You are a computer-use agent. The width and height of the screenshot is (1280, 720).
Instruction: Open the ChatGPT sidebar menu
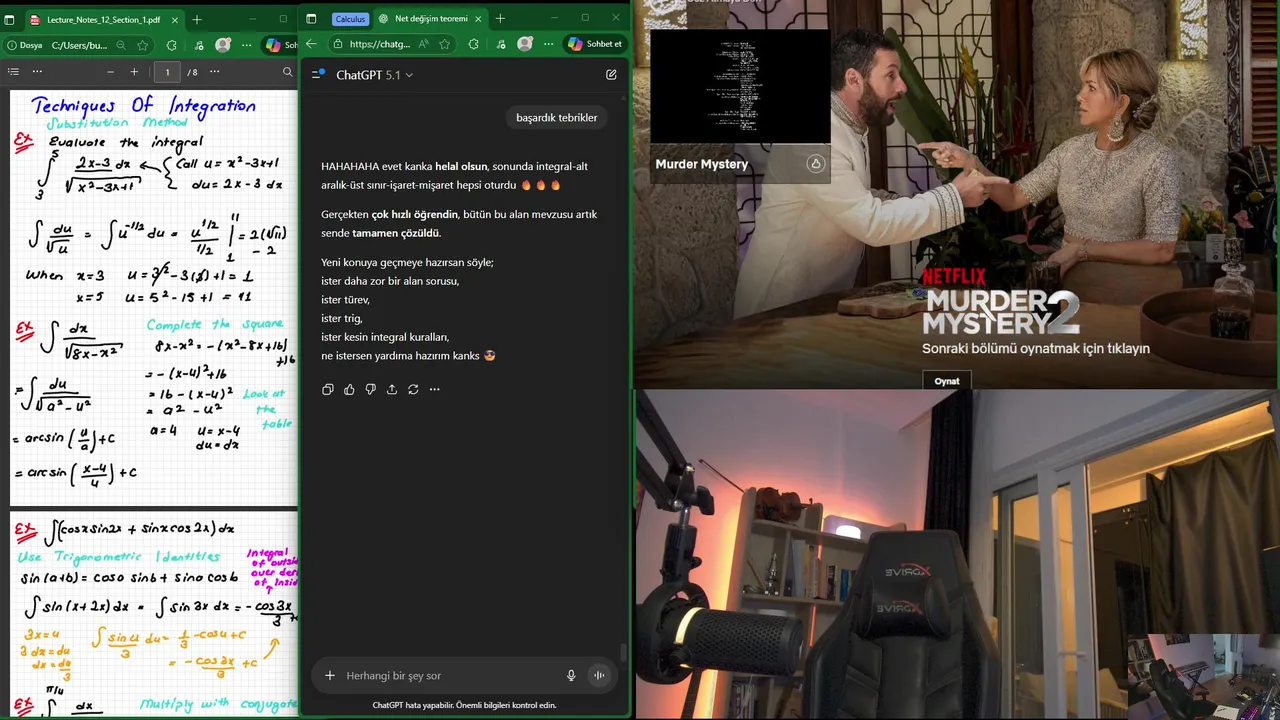coord(318,74)
